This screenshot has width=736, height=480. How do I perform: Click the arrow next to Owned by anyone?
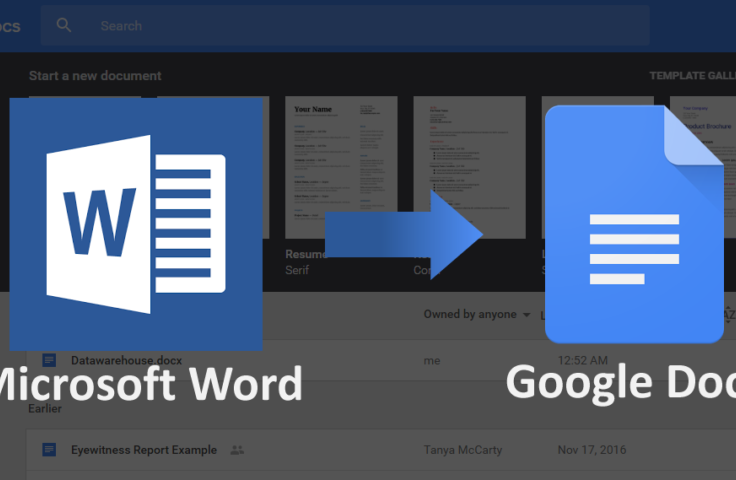(x=527, y=315)
